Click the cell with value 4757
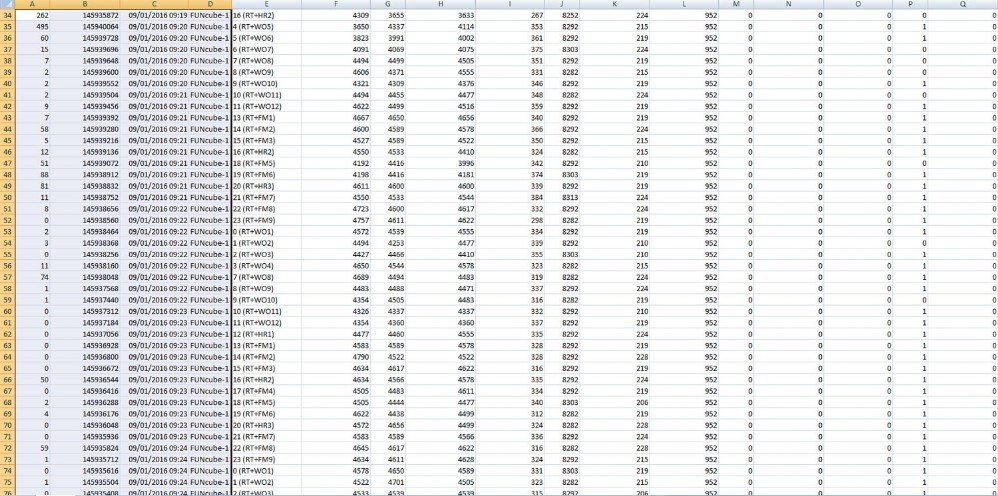Image resolution: width=998 pixels, height=496 pixels. coord(336,220)
